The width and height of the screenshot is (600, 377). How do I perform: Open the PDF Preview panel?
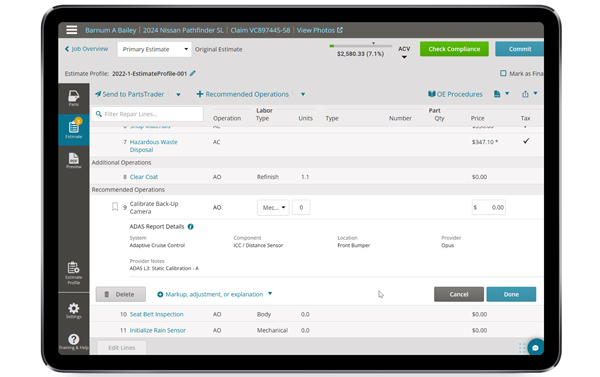pos(73,161)
